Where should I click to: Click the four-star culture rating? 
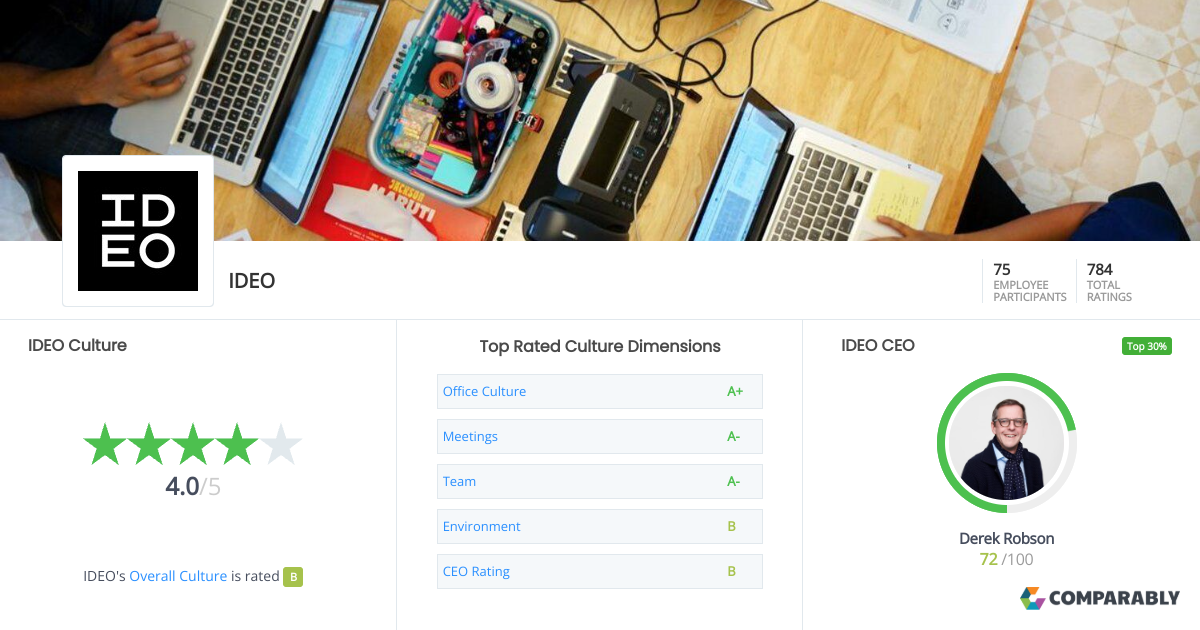tap(192, 444)
